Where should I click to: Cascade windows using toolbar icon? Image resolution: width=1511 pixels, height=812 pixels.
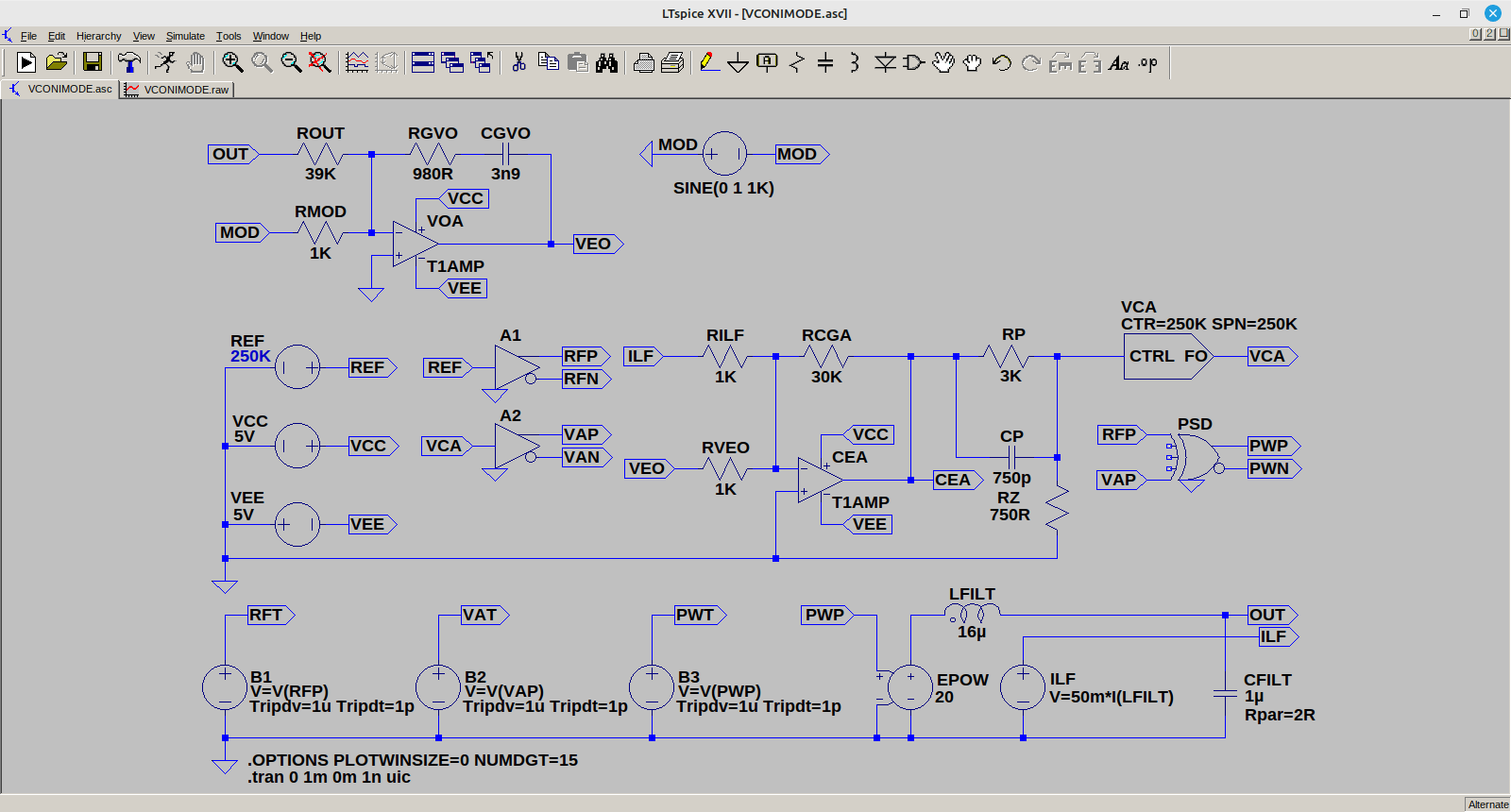click(x=452, y=62)
